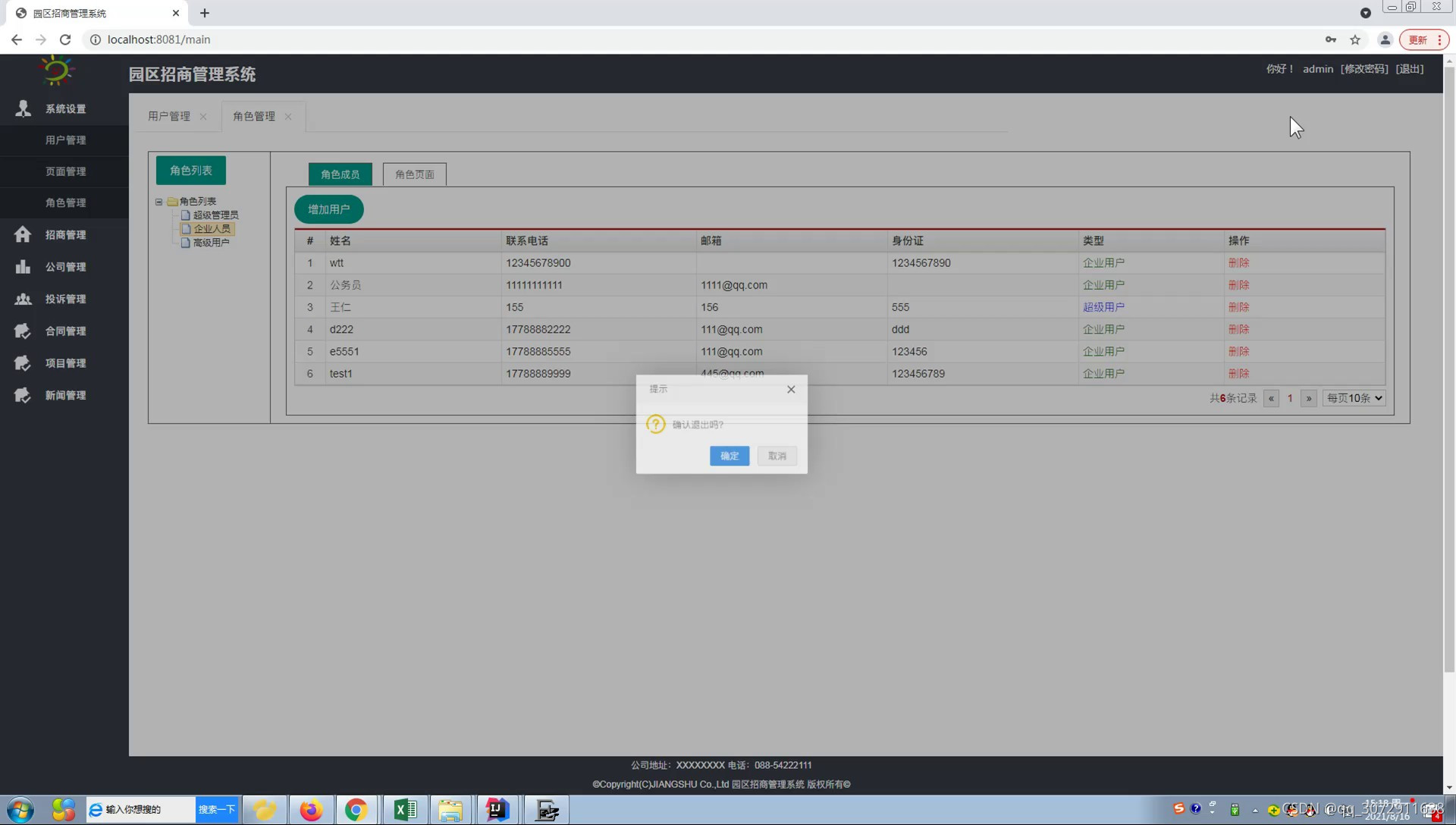This screenshot has height=825, width=1456.
Task: Click the browser address bar URL
Action: tap(159, 39)
